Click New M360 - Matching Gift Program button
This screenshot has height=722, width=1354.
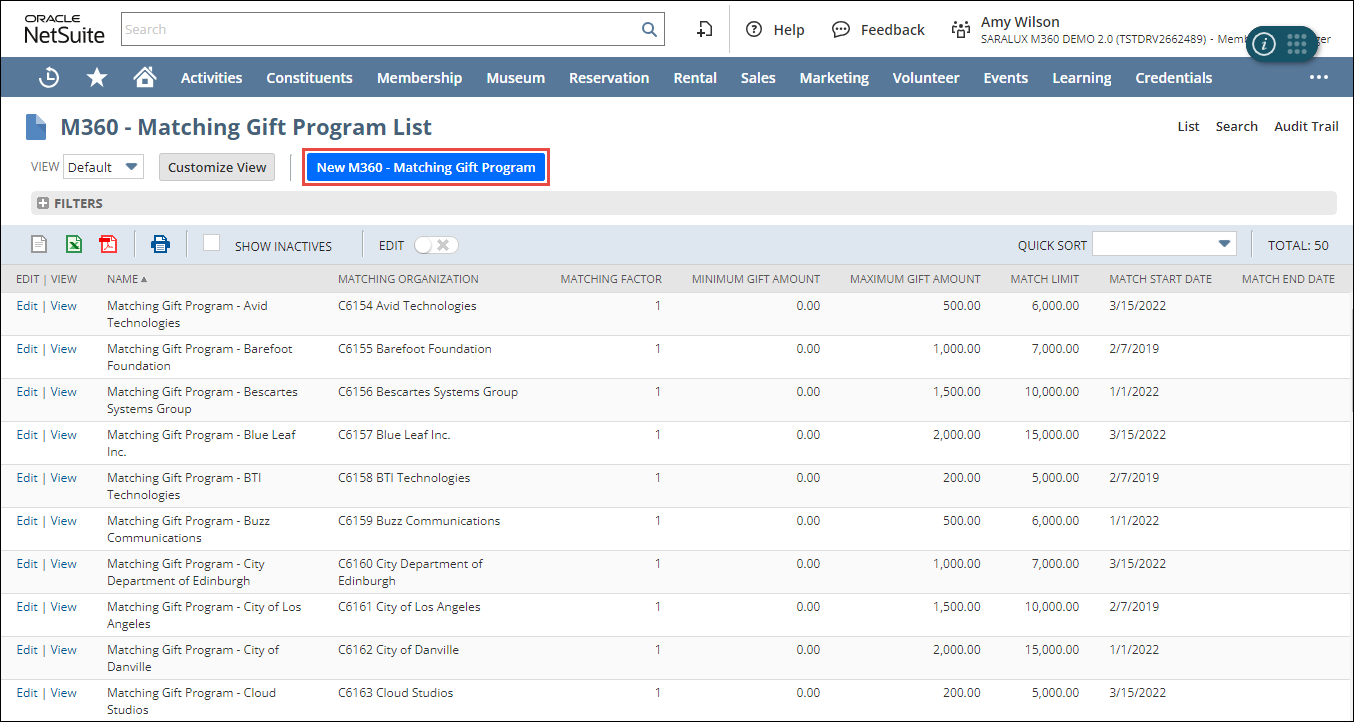click(426, 167)
